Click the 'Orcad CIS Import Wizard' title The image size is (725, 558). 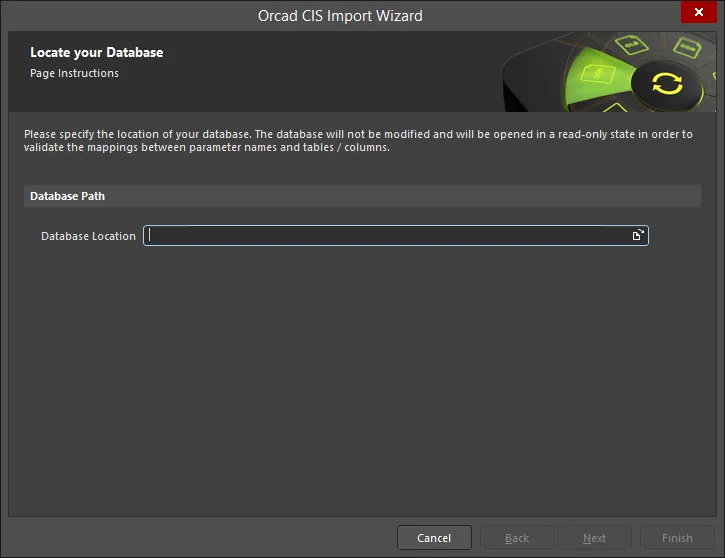coord(340,16)
